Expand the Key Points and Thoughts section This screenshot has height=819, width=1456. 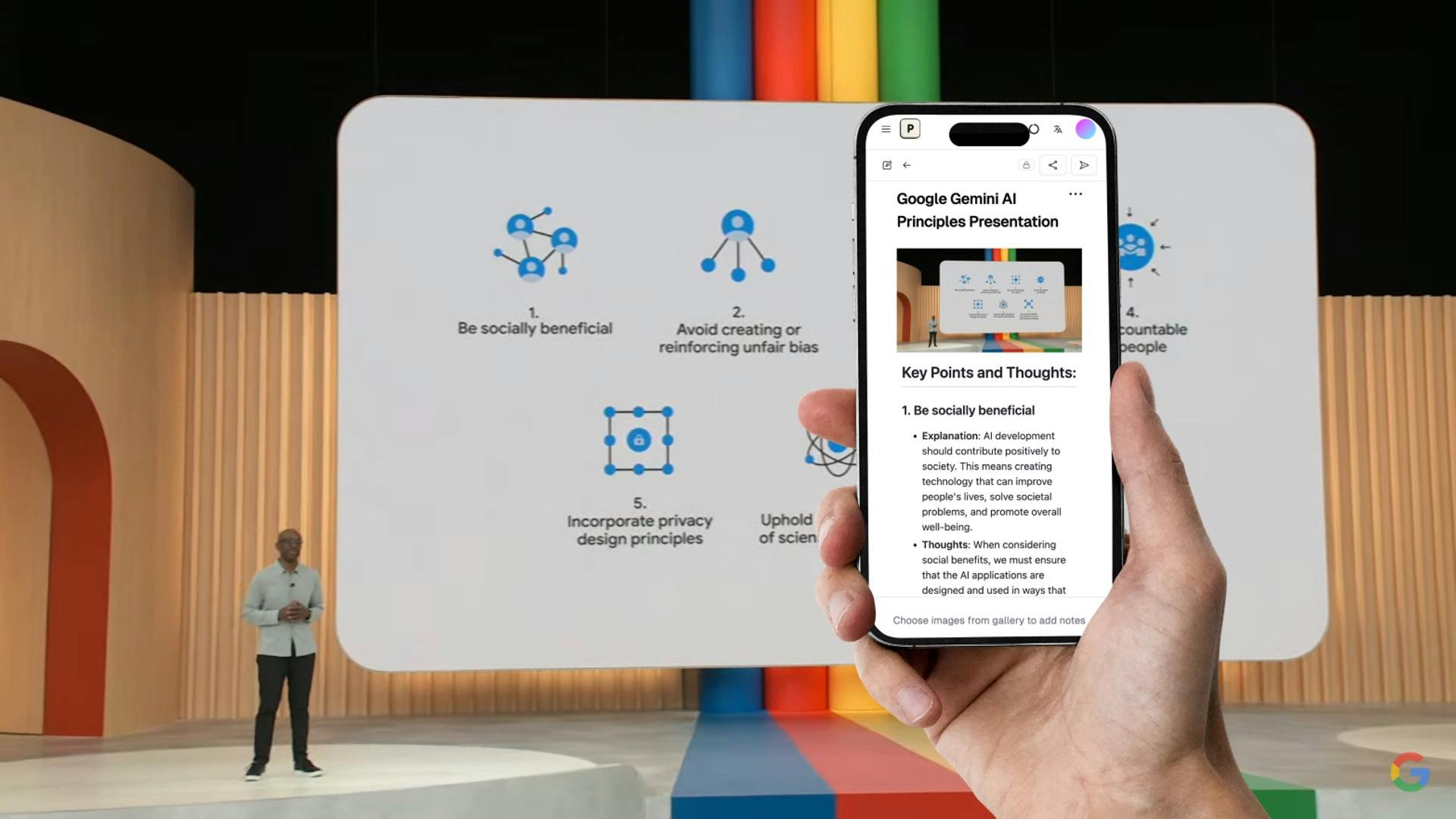coord(987,372)
